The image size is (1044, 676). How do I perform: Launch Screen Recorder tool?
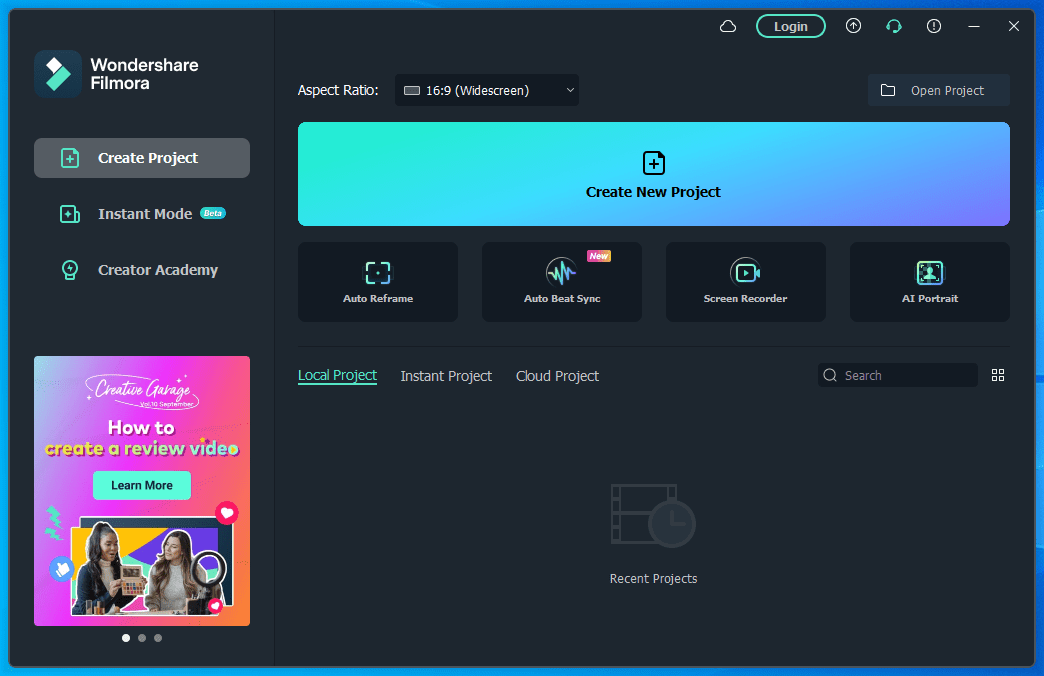coord(746,282)
